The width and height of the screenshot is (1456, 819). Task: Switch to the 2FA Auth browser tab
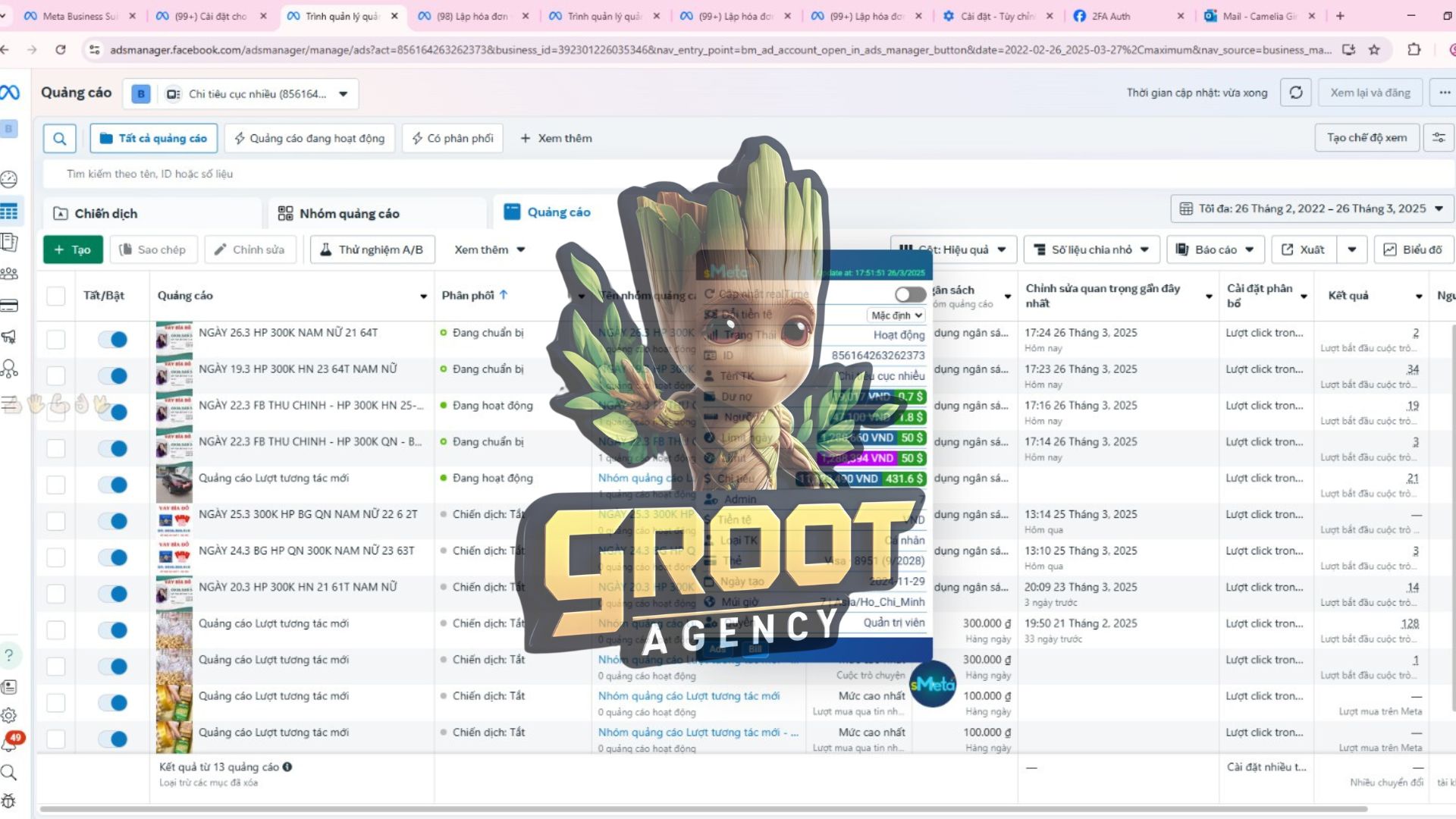point(1128,16)
